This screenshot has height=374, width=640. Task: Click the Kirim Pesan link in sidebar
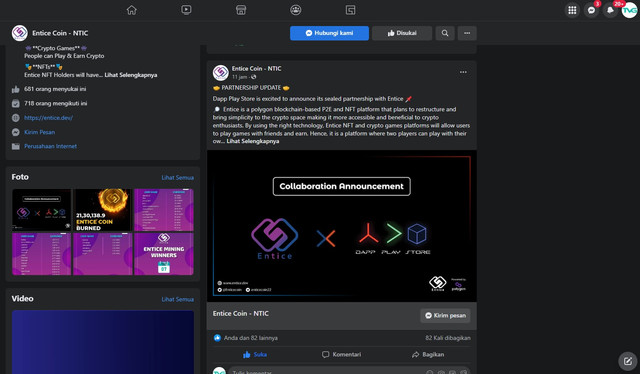coord(39,132)
